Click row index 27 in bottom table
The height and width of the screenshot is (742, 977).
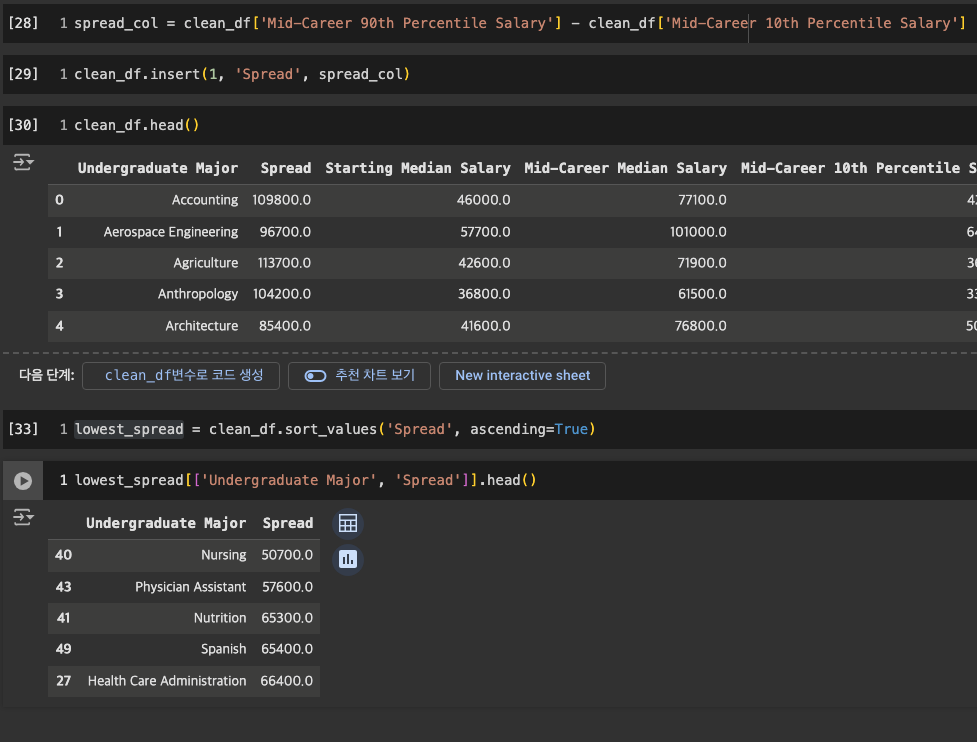pos(64,681)
